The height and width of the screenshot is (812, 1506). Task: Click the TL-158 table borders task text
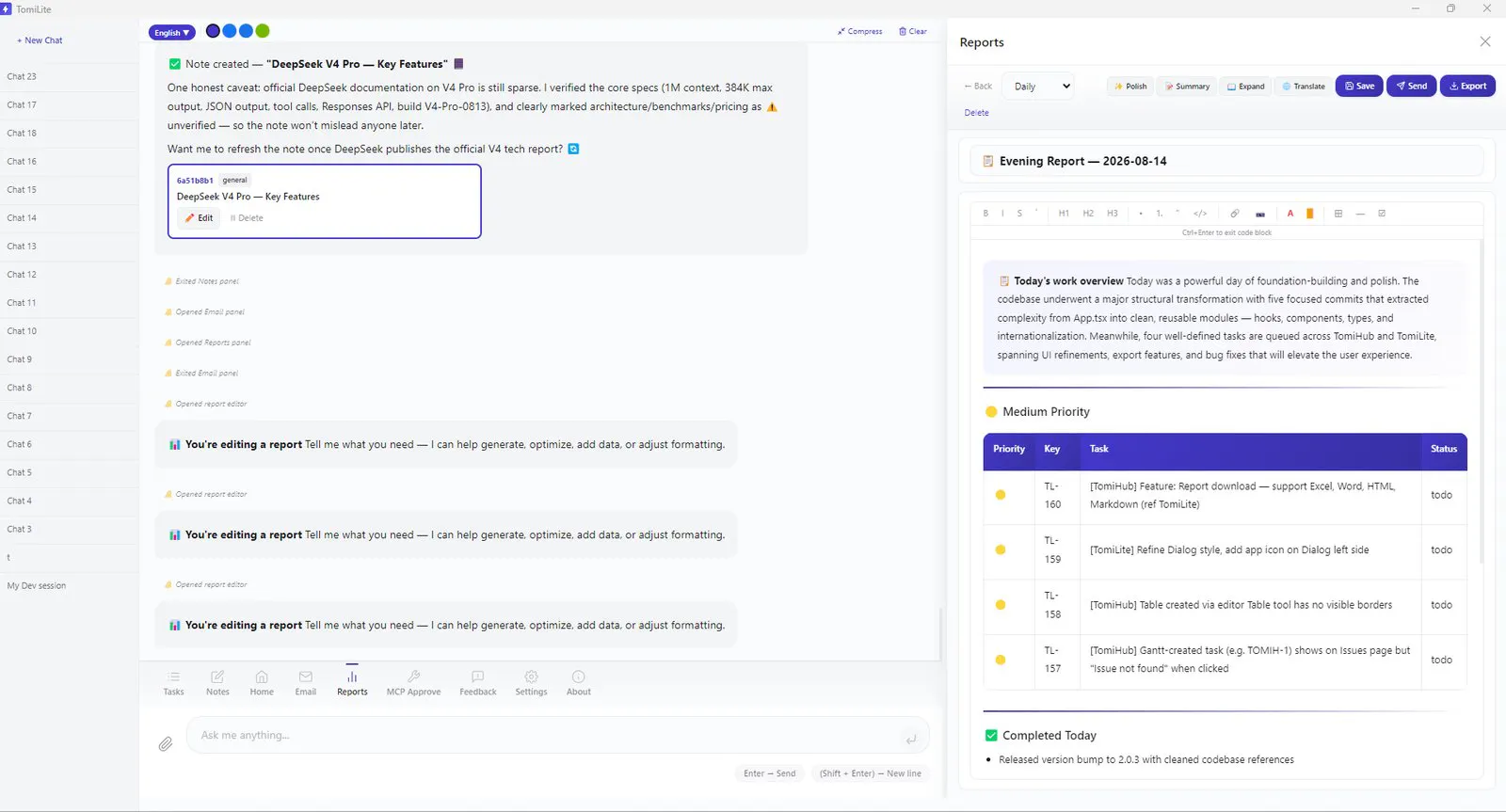click(x=1241, y=605)
